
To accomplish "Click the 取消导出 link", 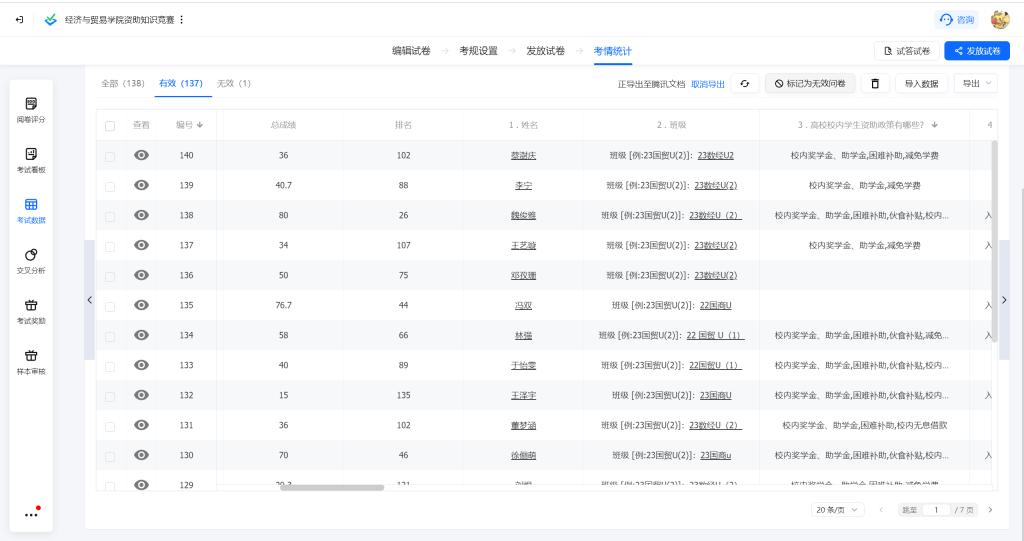I will pos(708,84).
